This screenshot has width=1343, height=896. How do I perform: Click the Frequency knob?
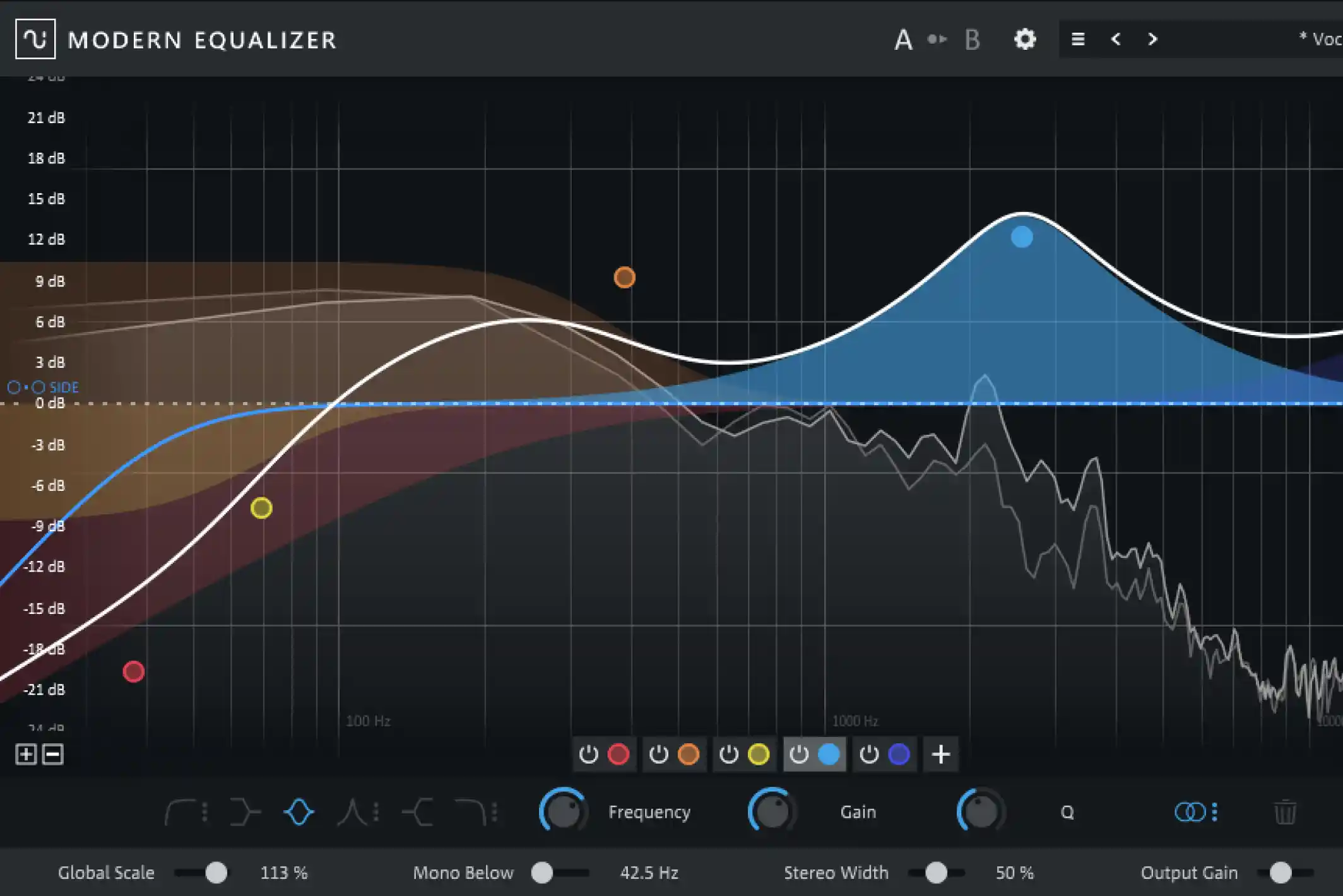(563, 811)
